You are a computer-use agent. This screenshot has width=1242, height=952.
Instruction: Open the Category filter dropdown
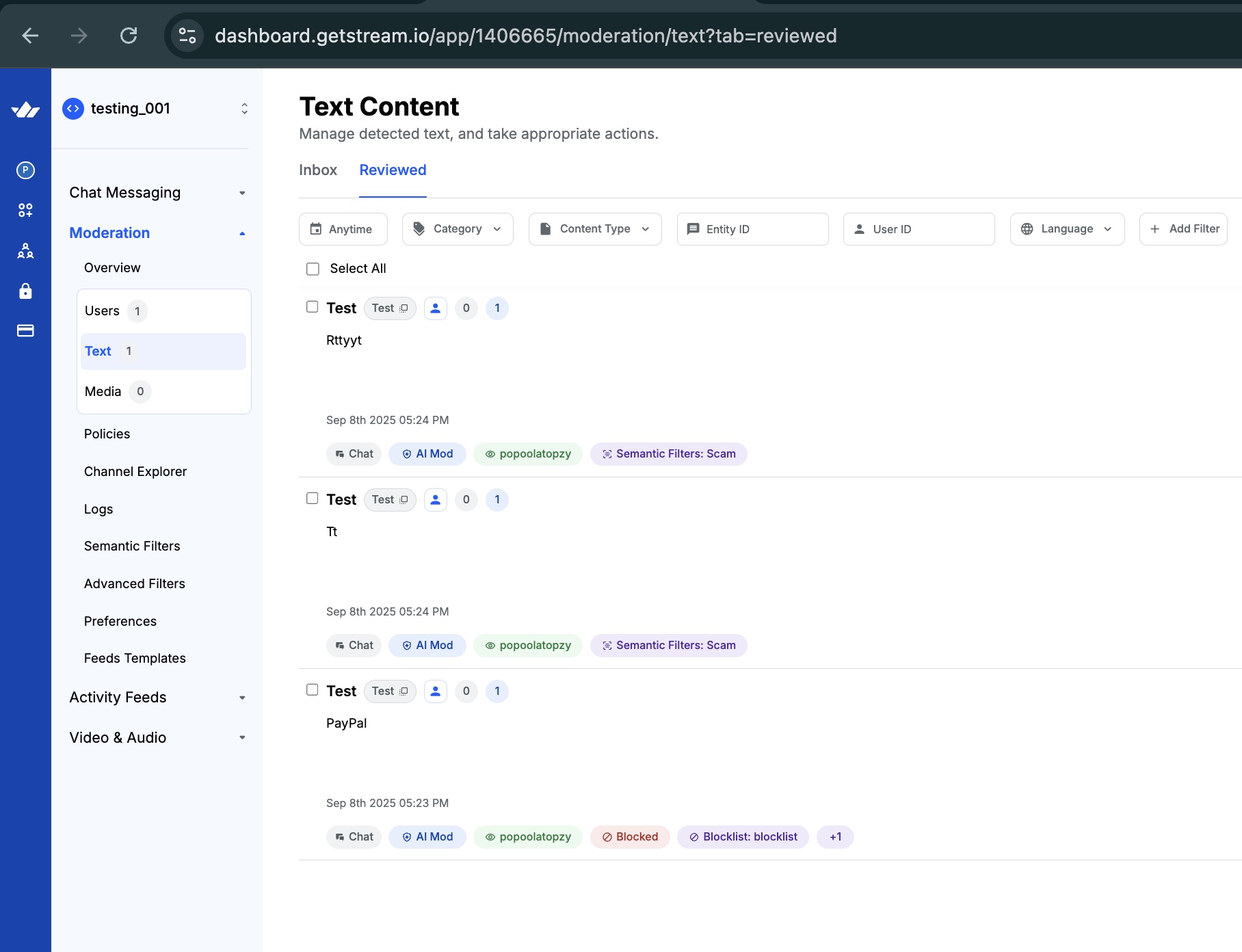[x=458, y=229]
